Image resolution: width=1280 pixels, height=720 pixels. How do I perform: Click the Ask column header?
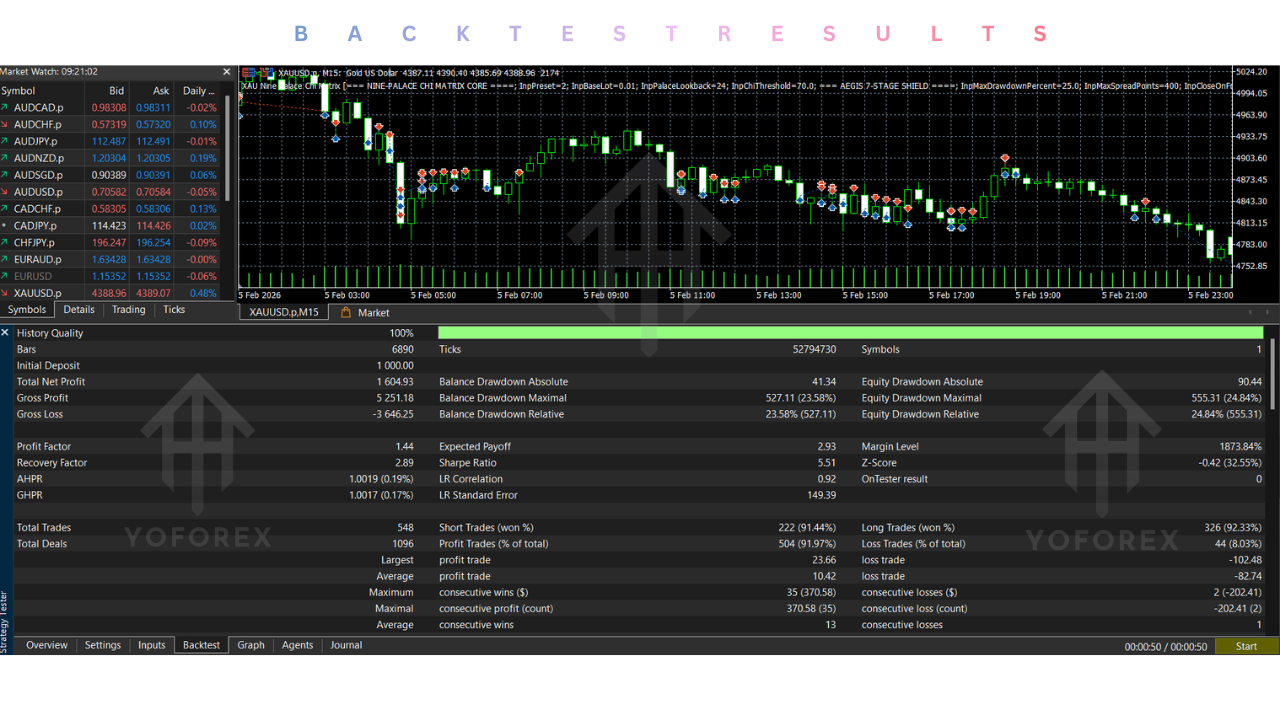click(x=161, y=91)
